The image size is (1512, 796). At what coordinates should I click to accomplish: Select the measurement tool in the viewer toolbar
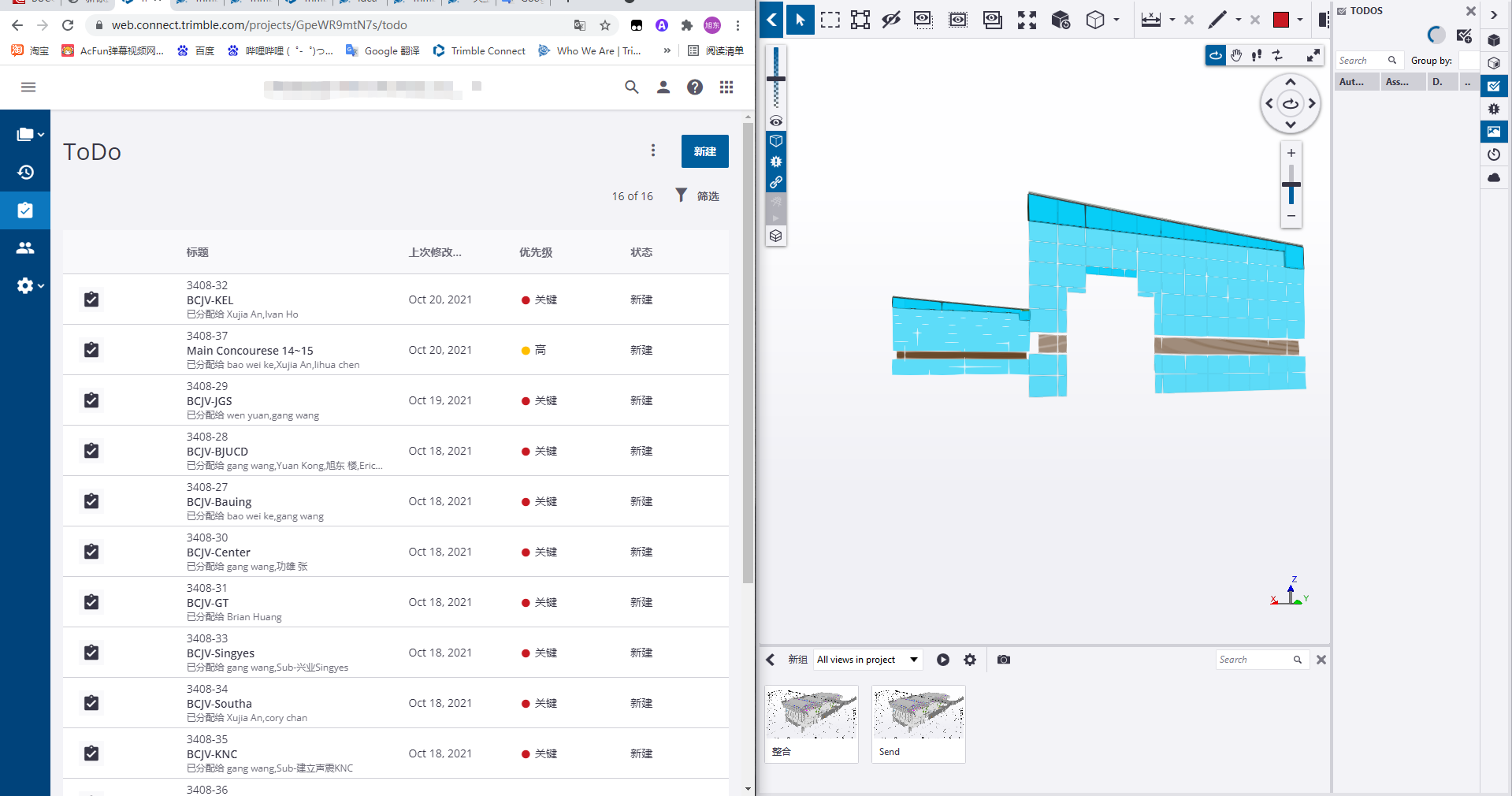(x=1152, y=20)
